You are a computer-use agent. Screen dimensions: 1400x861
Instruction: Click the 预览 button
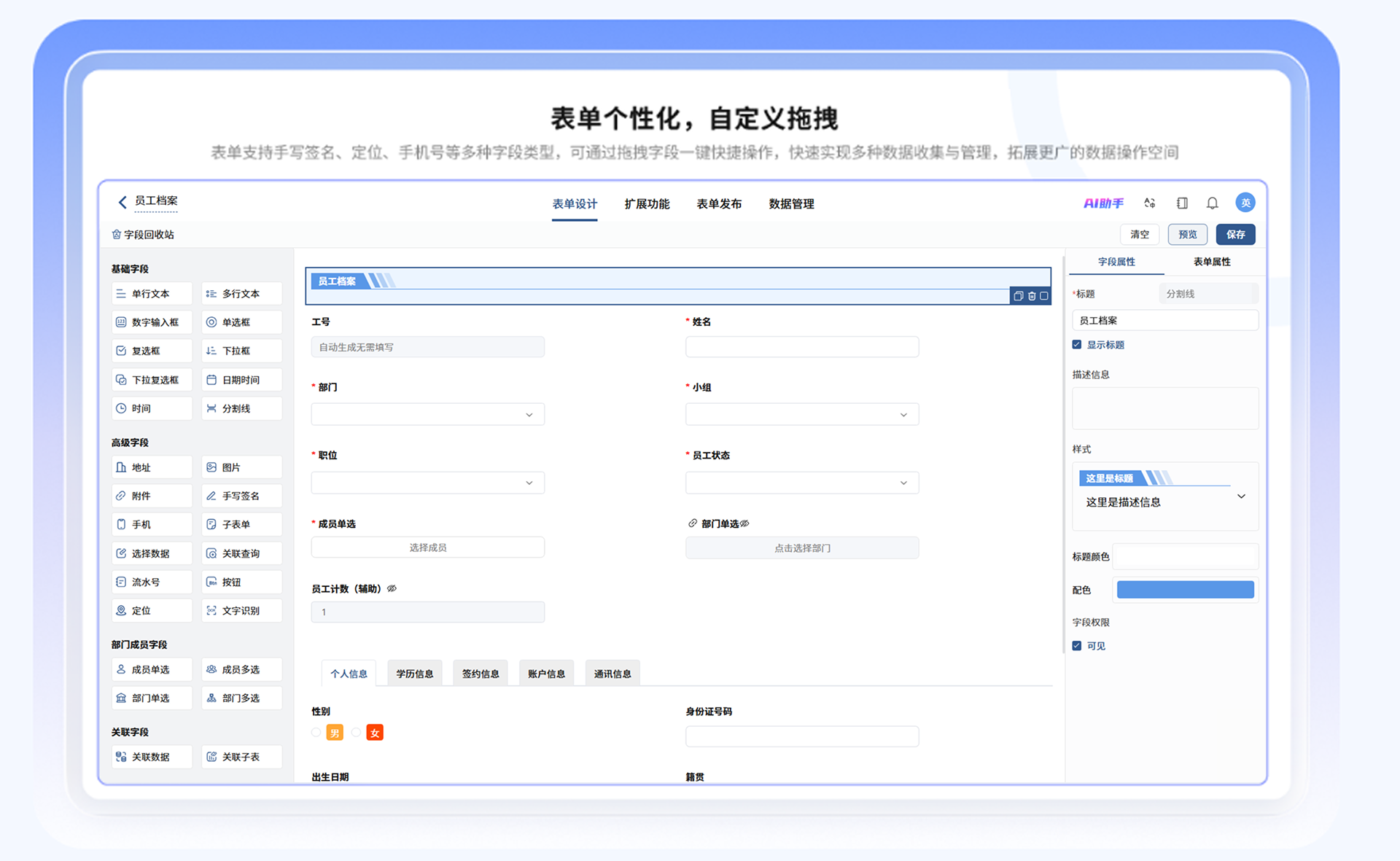tap(1188, 235)
